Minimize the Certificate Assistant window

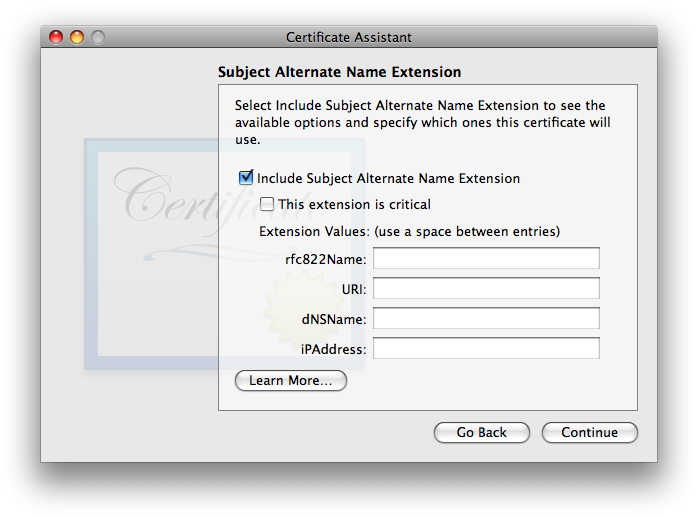(77, 37)
